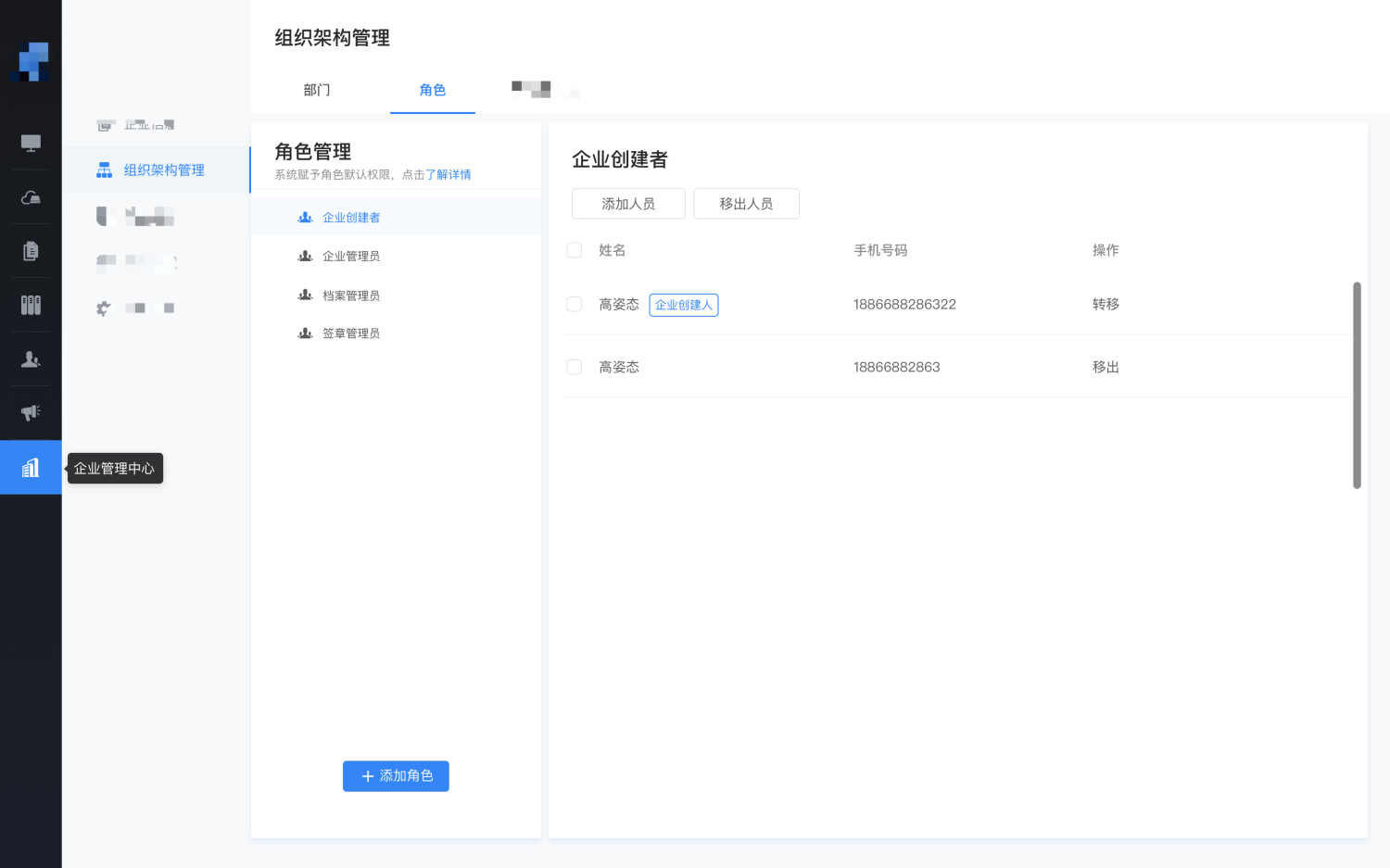Toggle the select-all checkbox in table header

[x=575, y=250]
